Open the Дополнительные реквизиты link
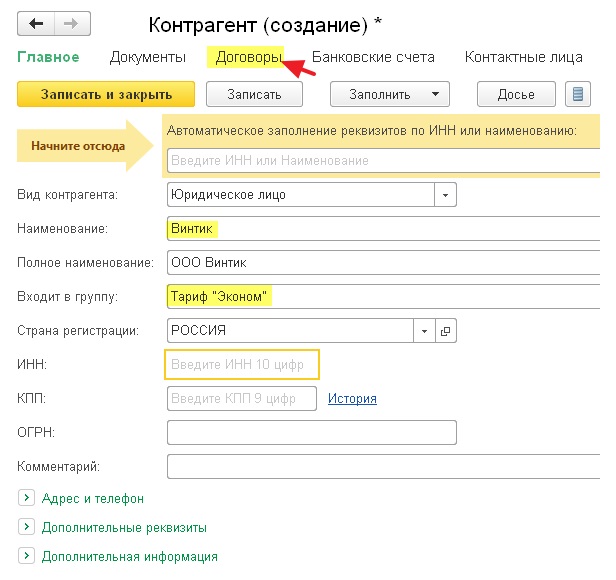This screenshot has width=616, height=580. point(124,527)
